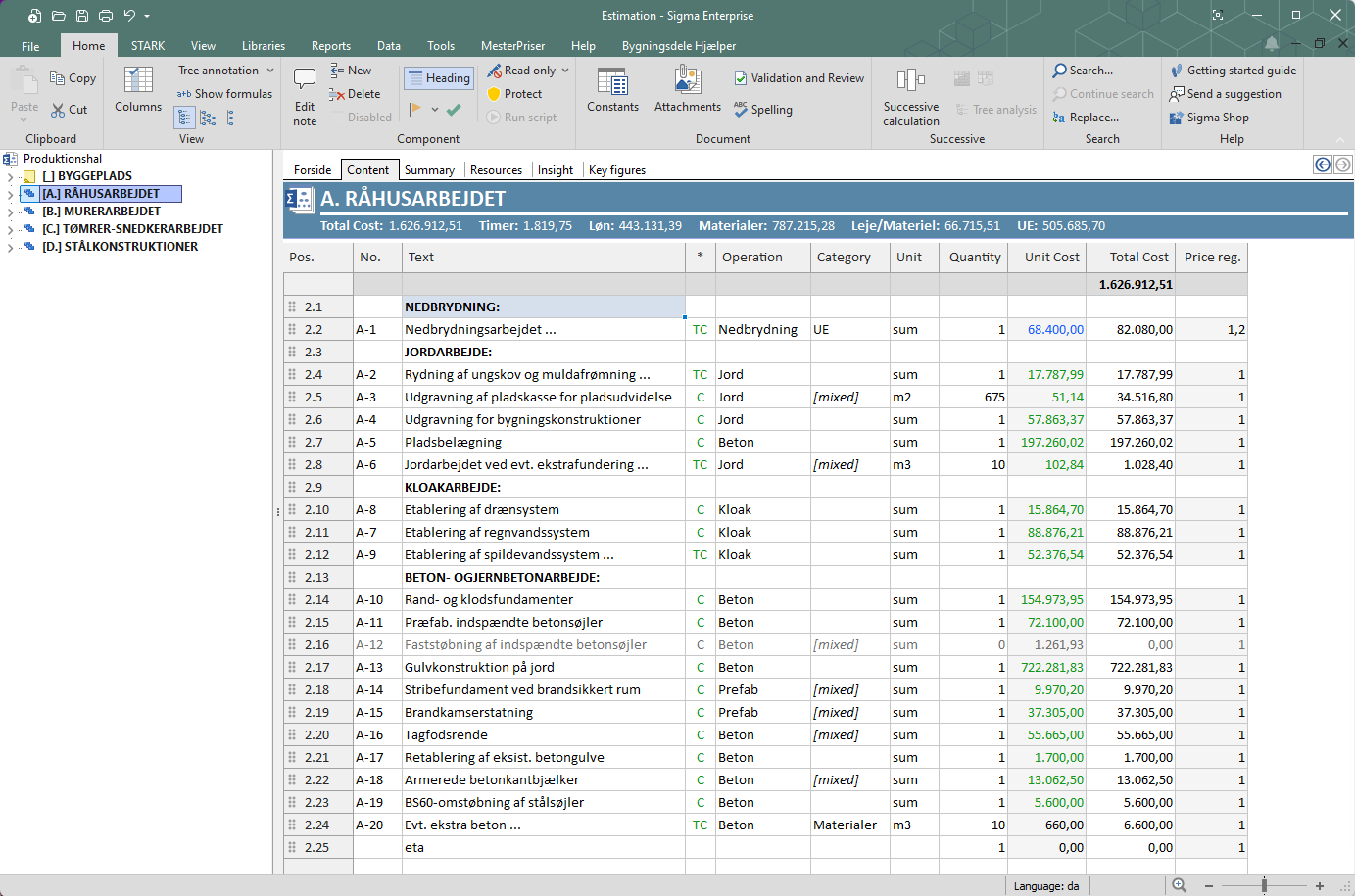Open the Libraries ribbon tab
The height and width of the screenshot is (896, 1355).
click(264, 46)
